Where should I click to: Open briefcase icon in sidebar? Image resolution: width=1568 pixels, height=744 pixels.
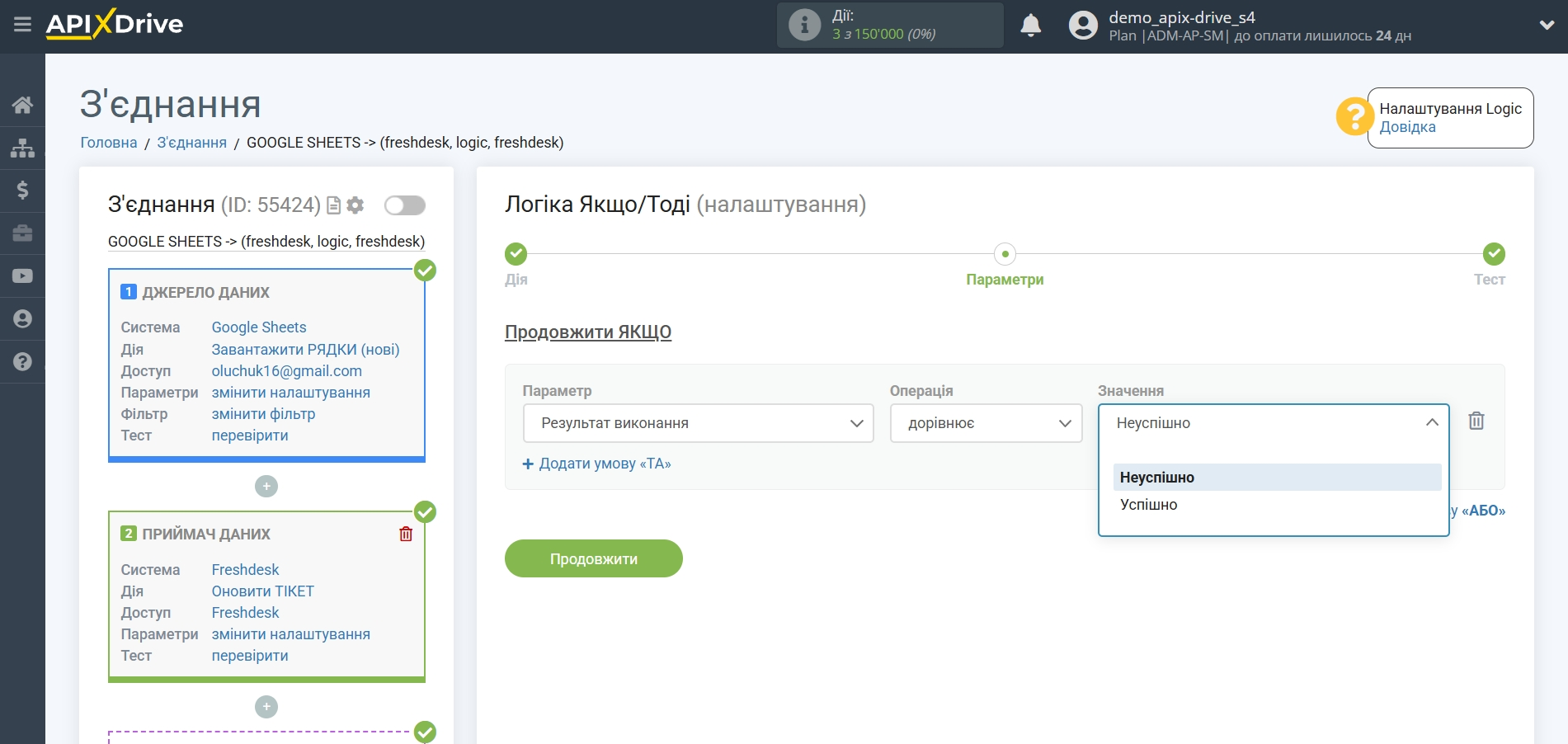tap(22, 233)
